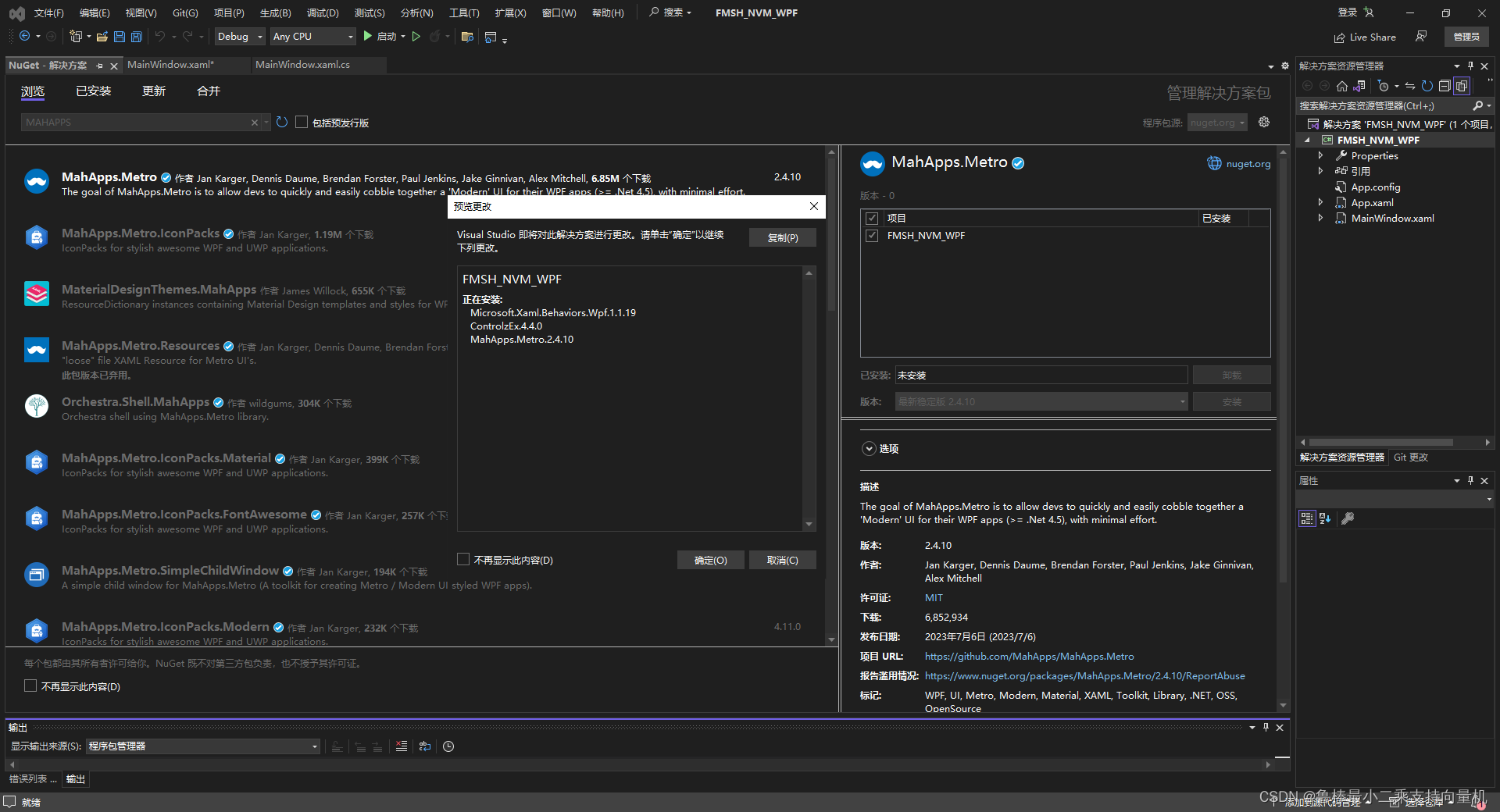This screenshot has width=1500, height=812.
Task: Refresh Solution Explorer with blue circular arrow
Action: (x=1427, y=86)
